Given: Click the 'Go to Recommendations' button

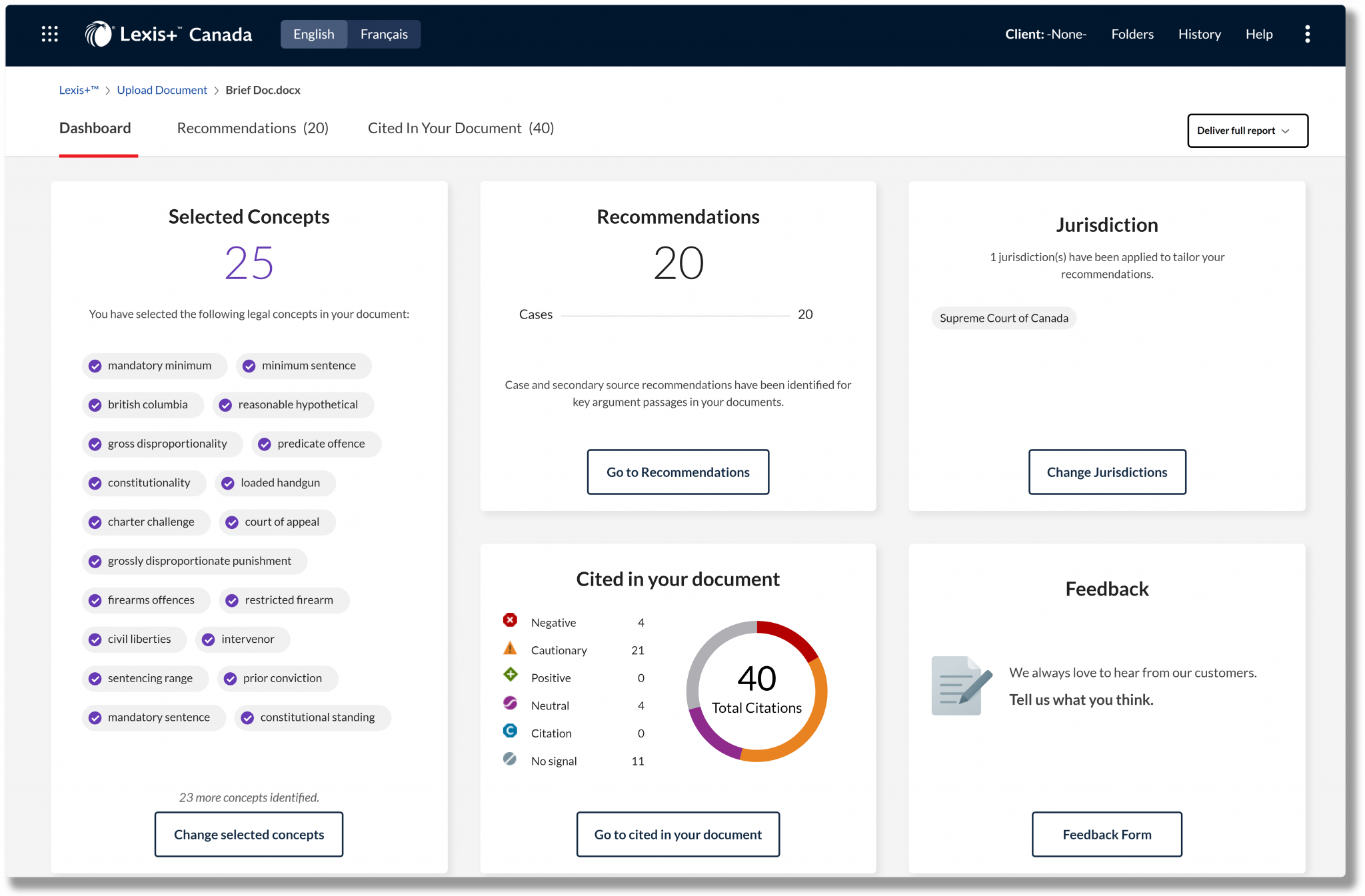Looking at the screenshot, I should click(678, 472).
